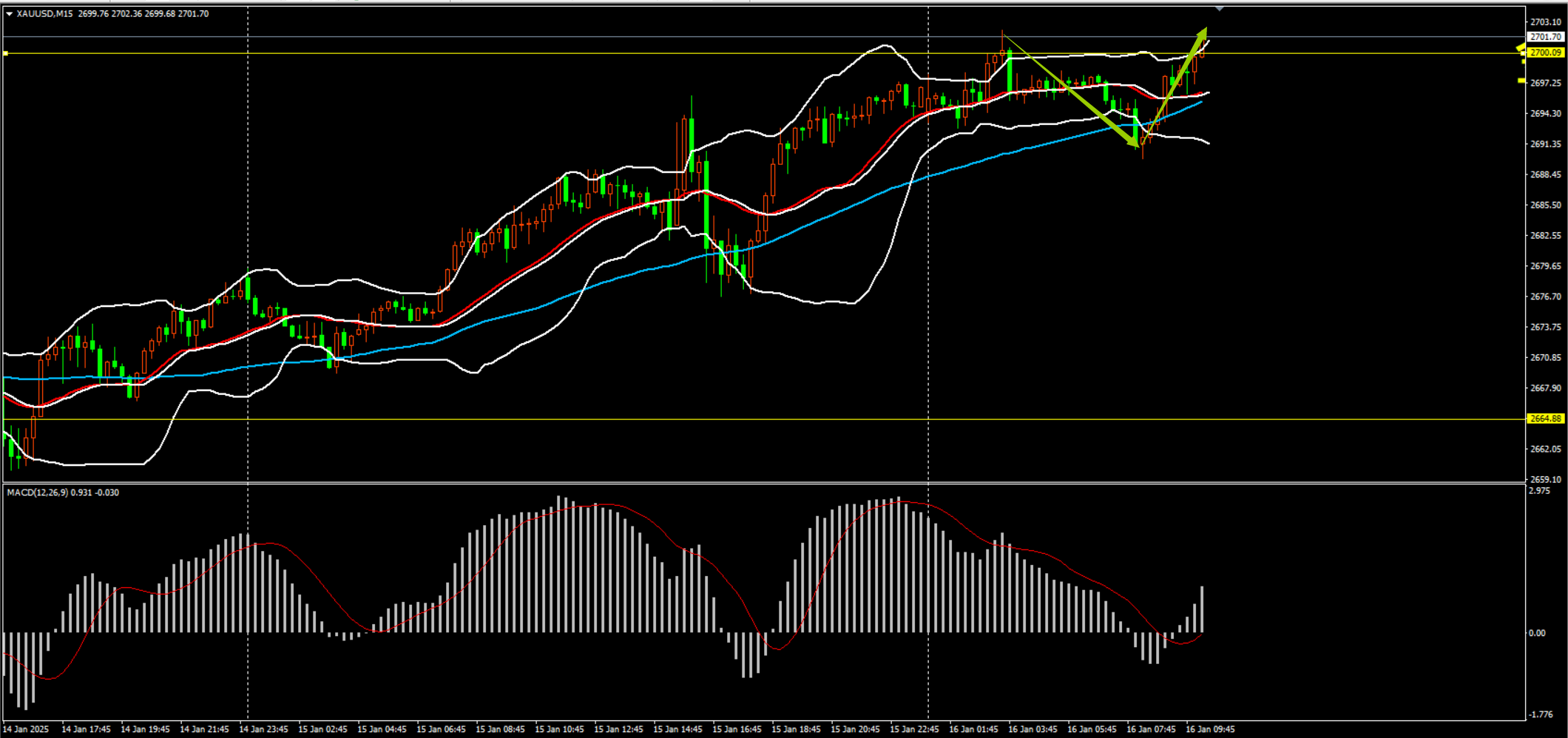
Task: Click the yellow 2700.09 price level label
Action: (x=1546, y=53)
